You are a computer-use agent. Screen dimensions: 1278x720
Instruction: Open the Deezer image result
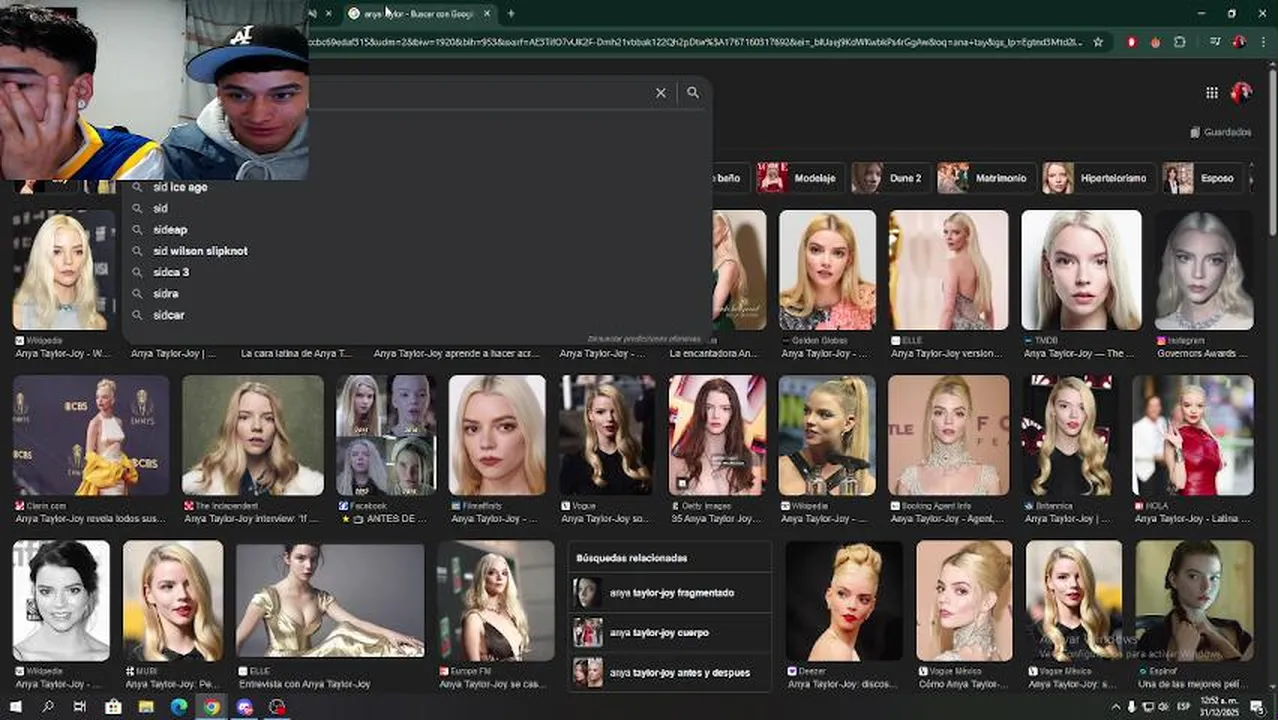tap(844, 600)
